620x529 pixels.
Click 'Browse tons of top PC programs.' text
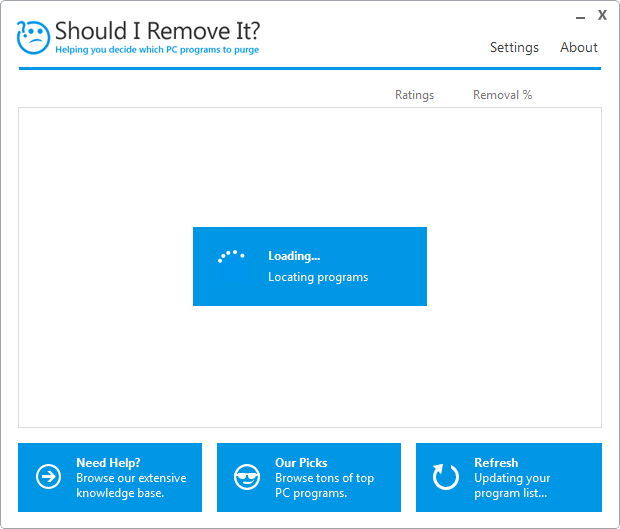coord(325,486)
